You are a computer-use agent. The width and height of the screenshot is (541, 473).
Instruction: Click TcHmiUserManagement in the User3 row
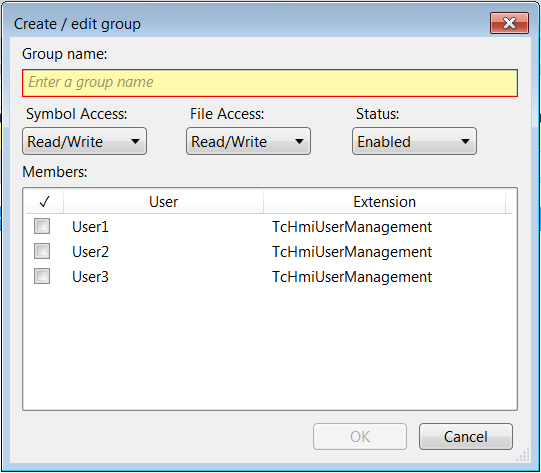point(352,277)
